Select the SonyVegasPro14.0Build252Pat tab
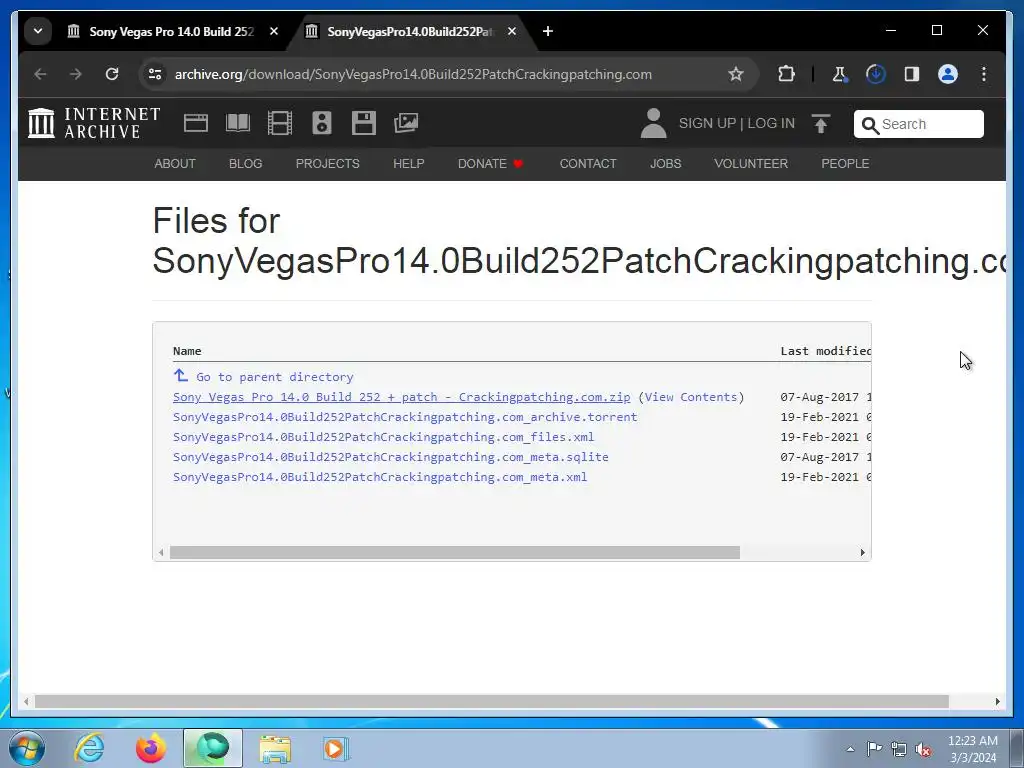 pyautogui.click(x=411, y=31)
